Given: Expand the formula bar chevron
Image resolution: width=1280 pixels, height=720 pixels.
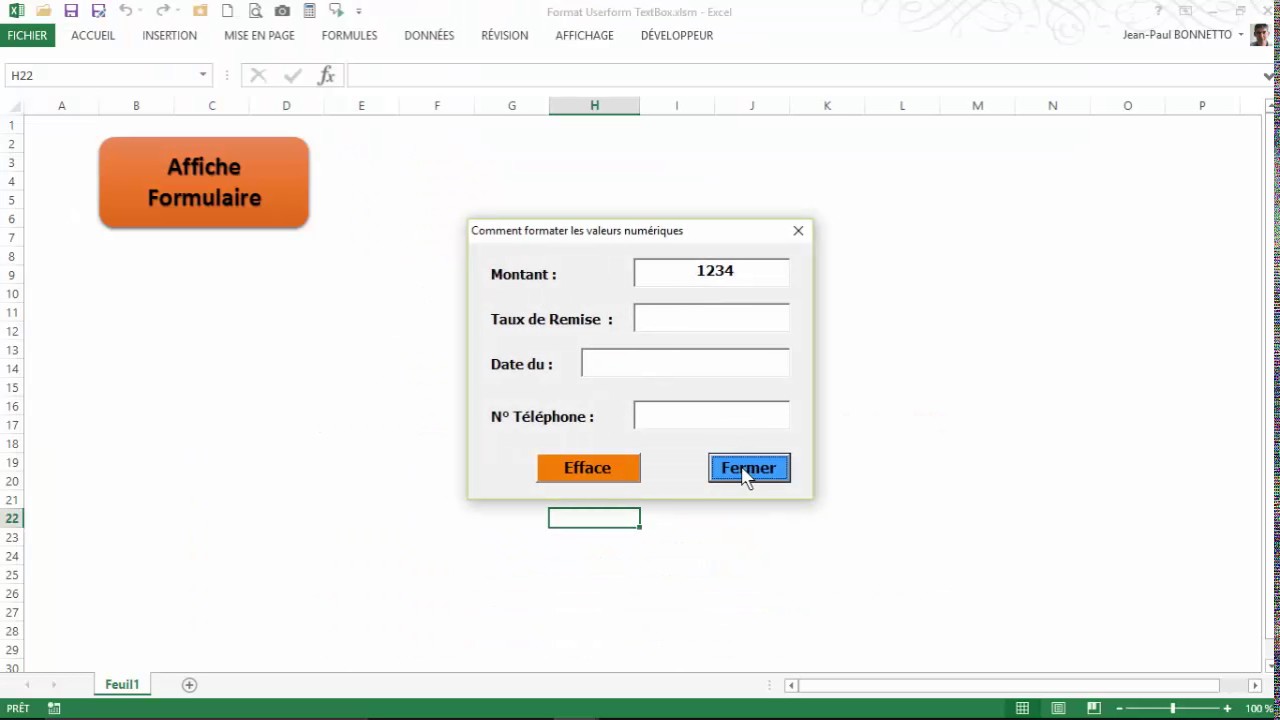Looking at the screenshot, I should [1271, 76].
